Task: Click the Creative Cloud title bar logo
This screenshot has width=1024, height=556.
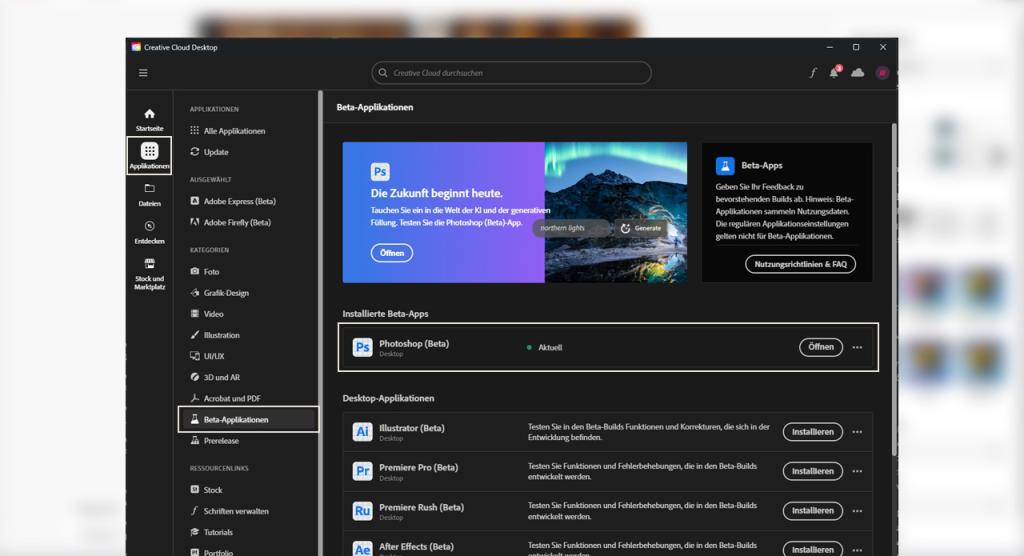Action: coord(136,47)
